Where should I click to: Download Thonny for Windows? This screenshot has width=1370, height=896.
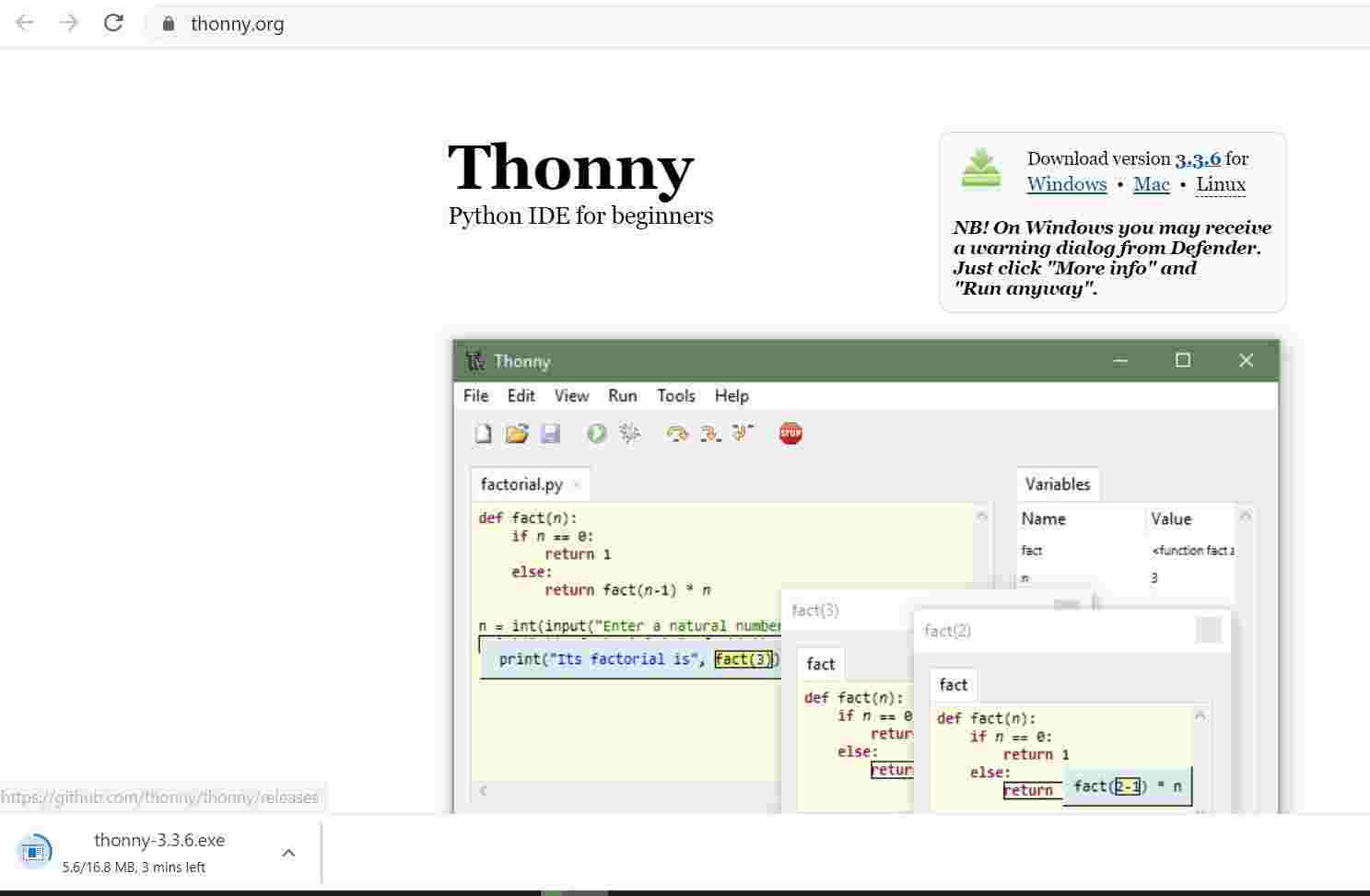(1067, 184)
